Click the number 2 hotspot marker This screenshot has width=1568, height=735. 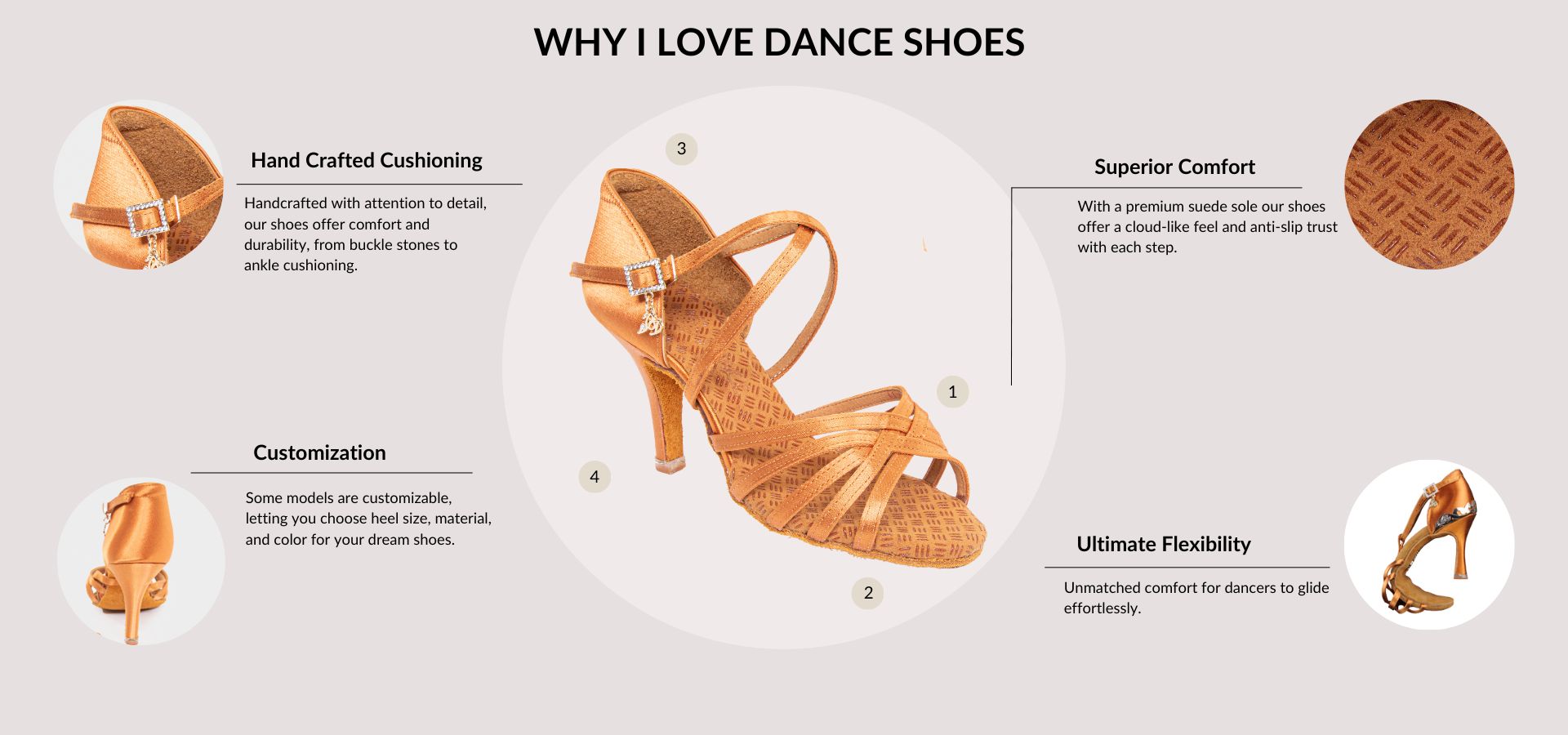tap(868, 593)
